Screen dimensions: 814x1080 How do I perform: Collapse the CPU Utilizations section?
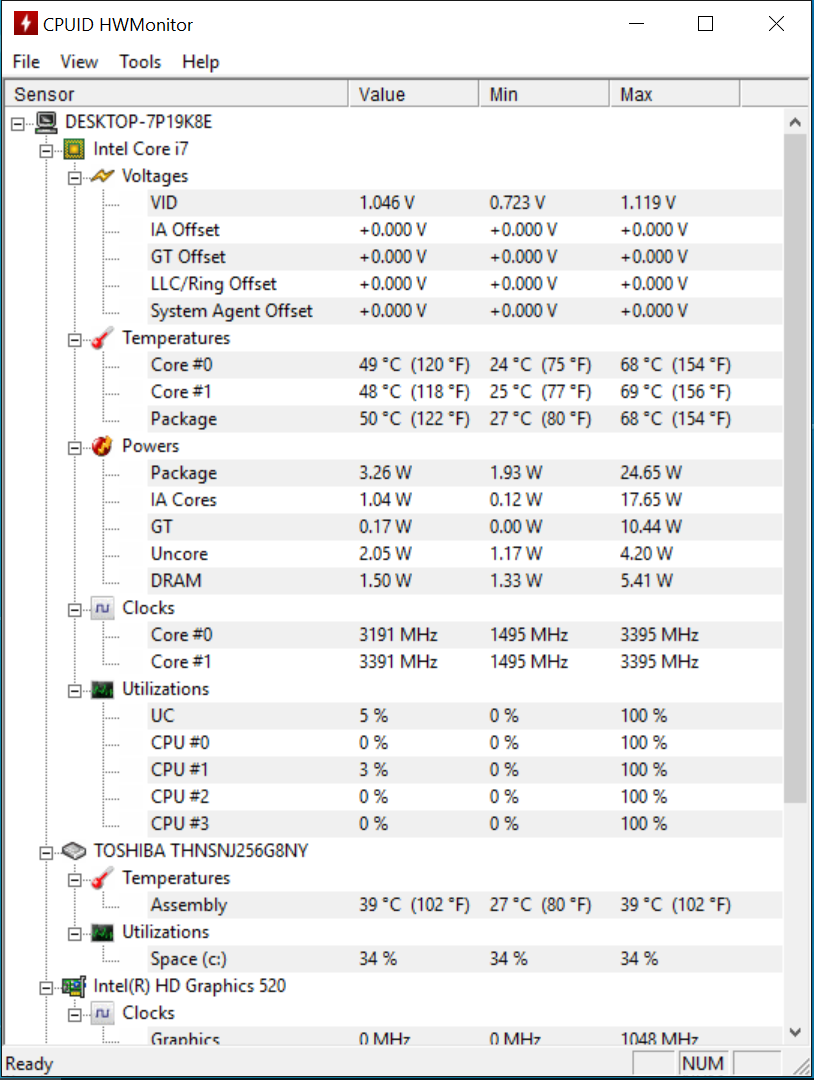point(74,691)
